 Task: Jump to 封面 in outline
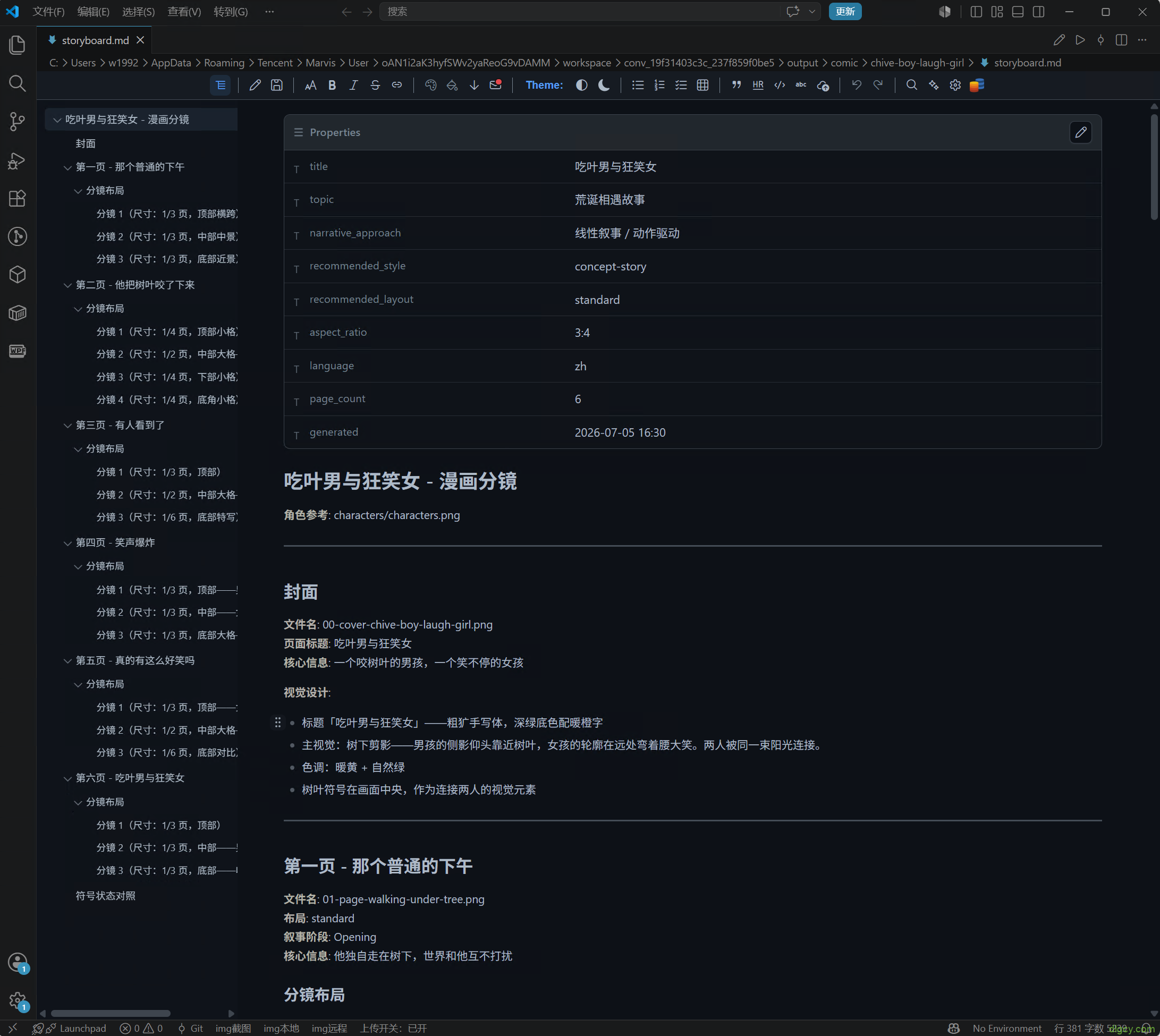tap(86, 144)
